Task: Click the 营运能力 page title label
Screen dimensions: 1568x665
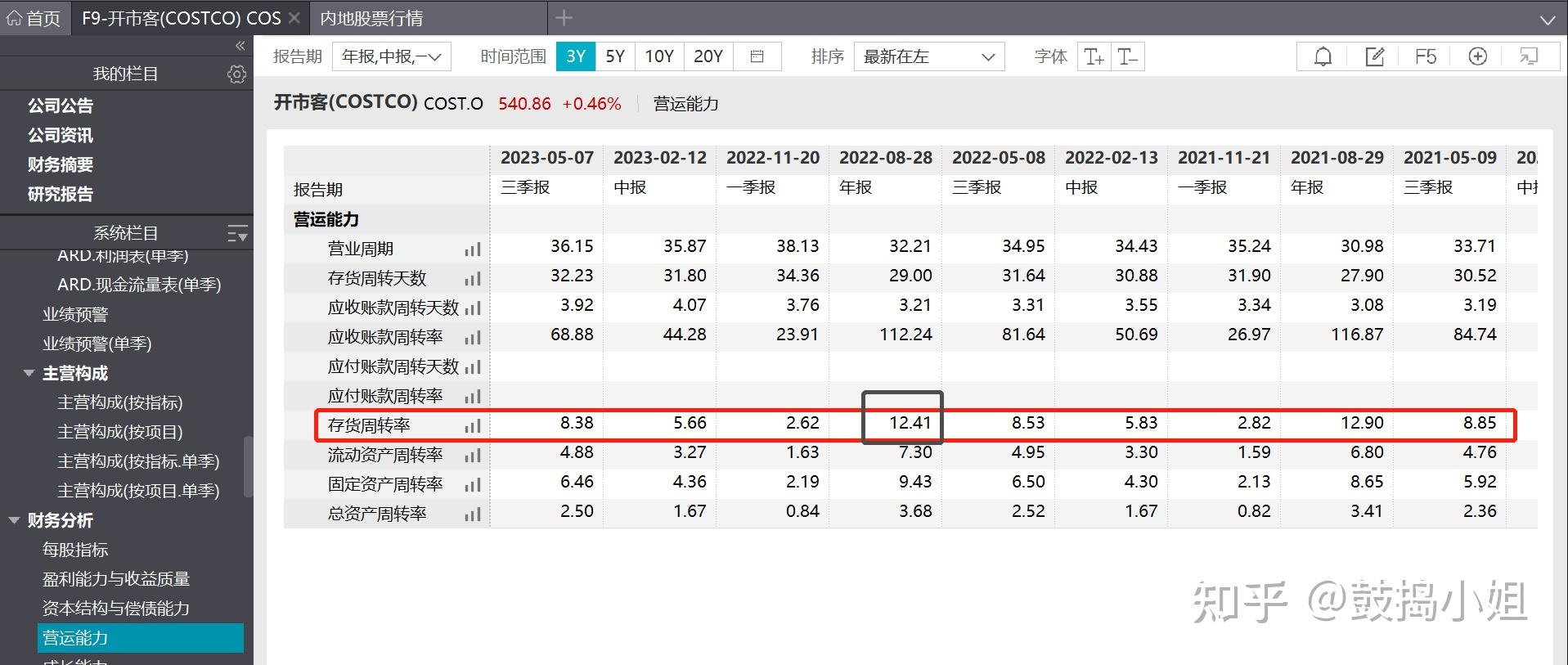Action: coord(686,104)
